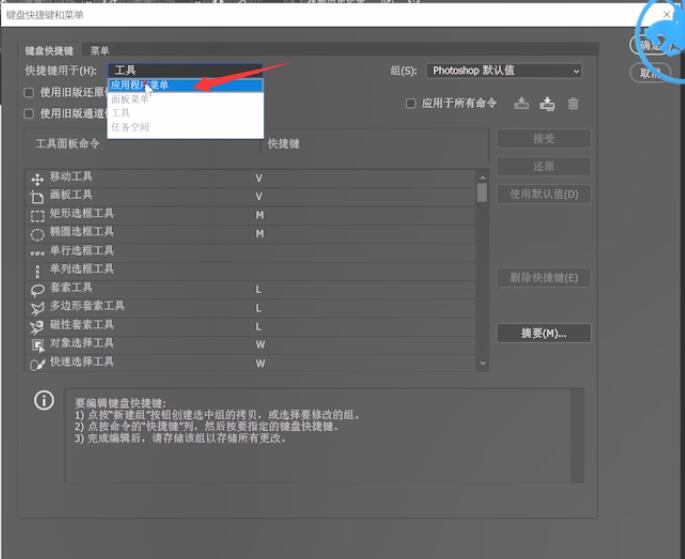685x559 pixels.
Task: Click the Polygonal Lasso tool icon
Action: tap(38, 308)
